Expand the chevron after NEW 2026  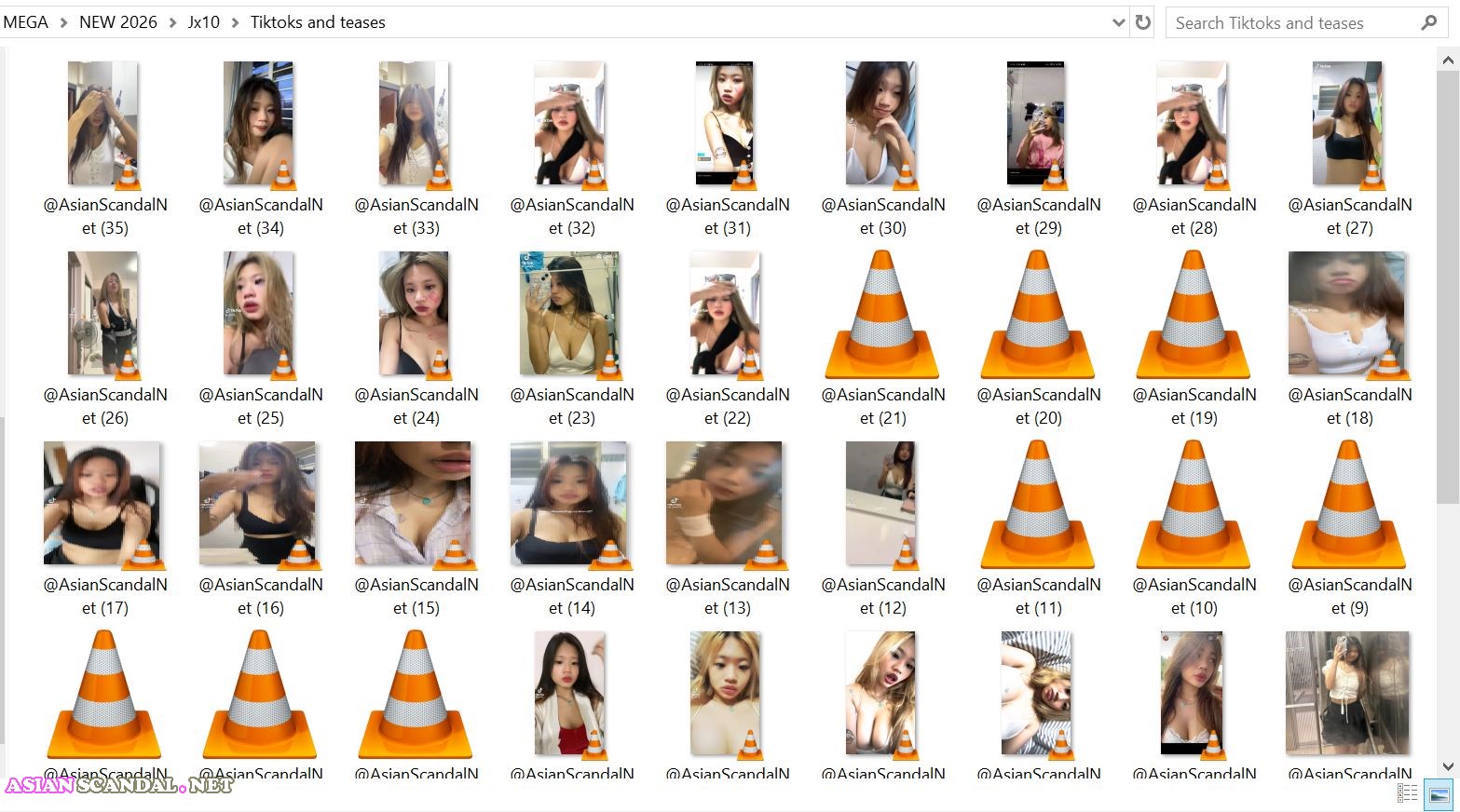click(172, 22)
